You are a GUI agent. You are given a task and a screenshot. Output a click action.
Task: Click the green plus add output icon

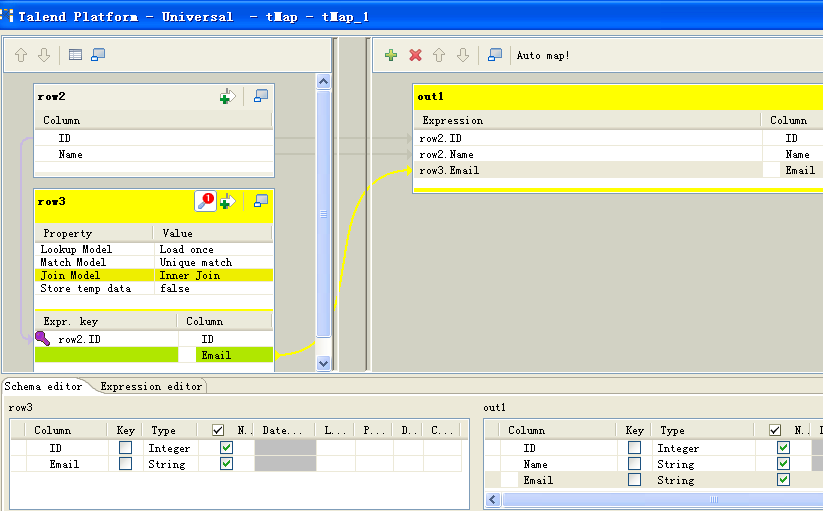coord(391,55)
